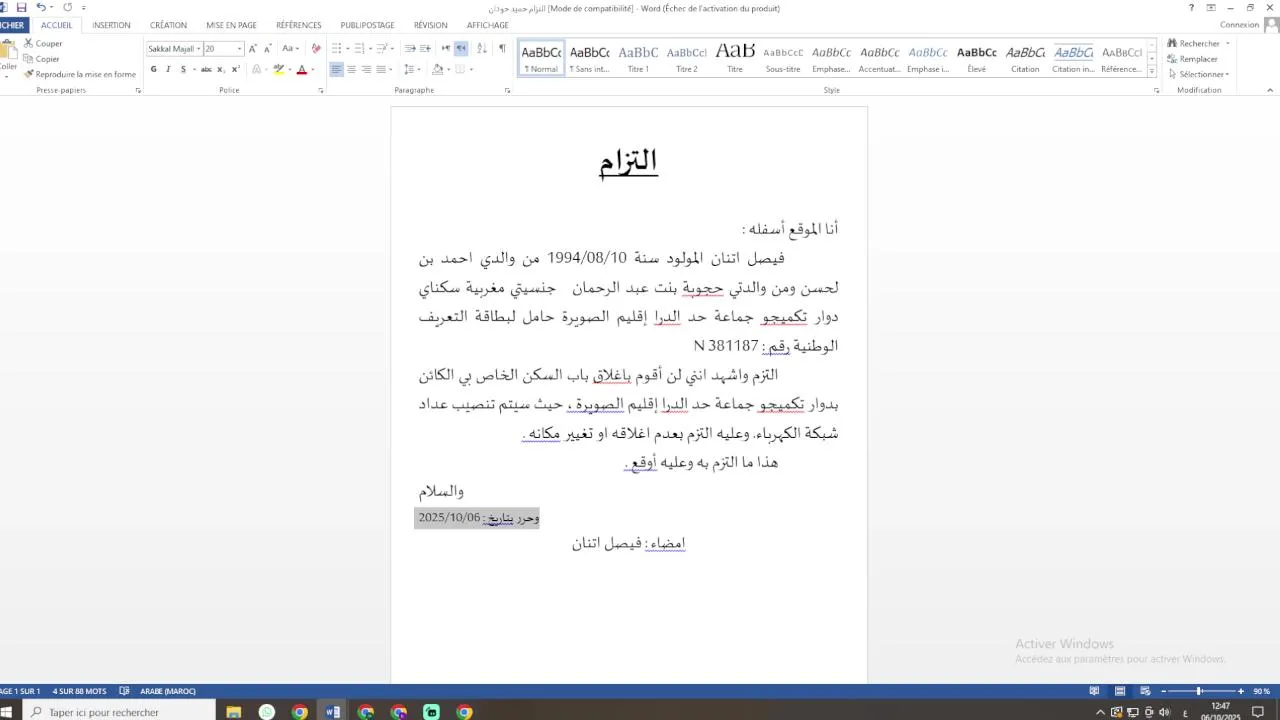This screenshot has height=720, width=1280.
Task: Click the language ARABE (MAROC) in status bar
Action: pyautogui.click(x=168, y=691)
